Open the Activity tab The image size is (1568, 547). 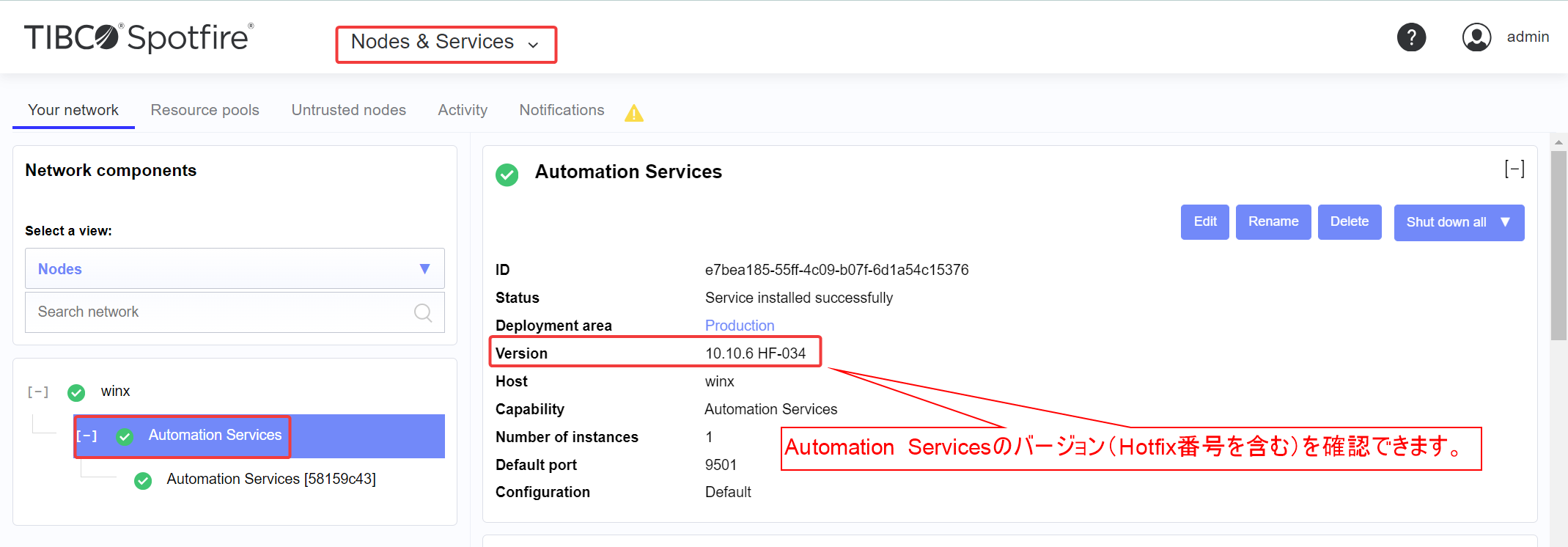click(x=463, y=110)
